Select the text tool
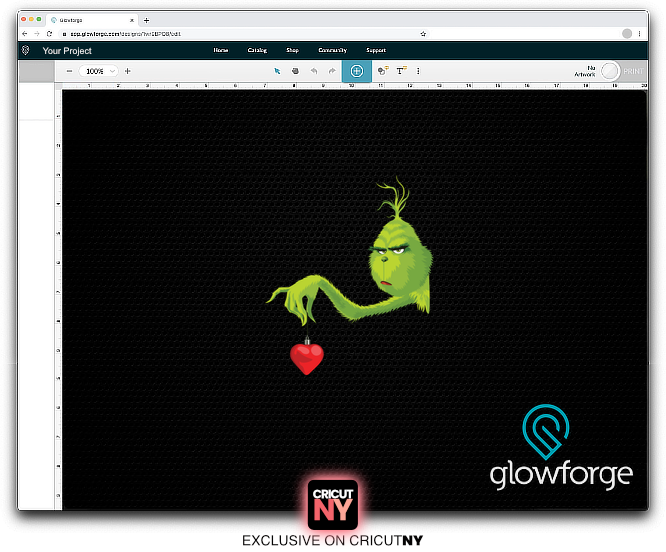666x552 pixels. (x=401, y=71)
